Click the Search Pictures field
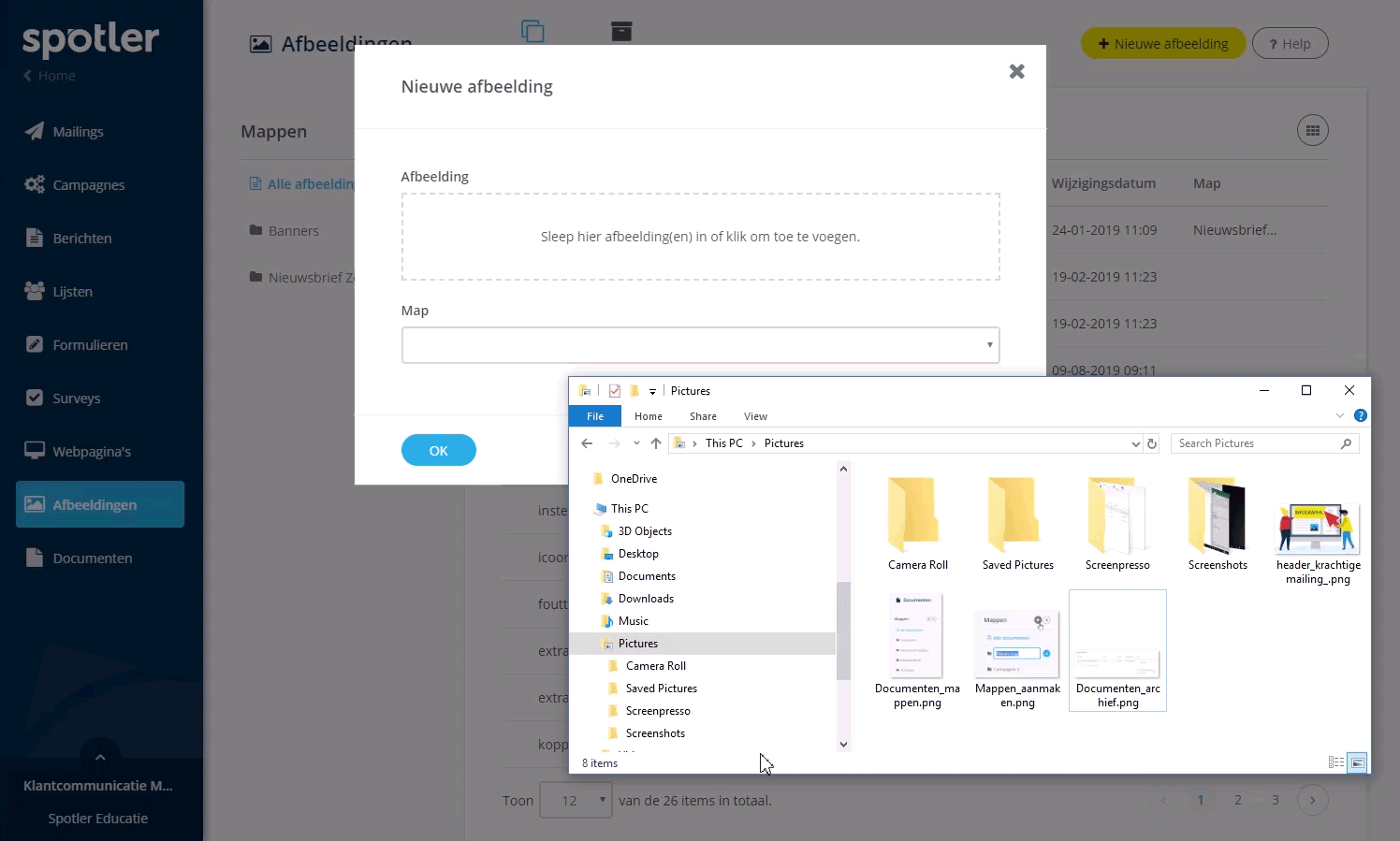This screenshot has width=1400, height=841. pyautogui.click(x=1264, y=443)
